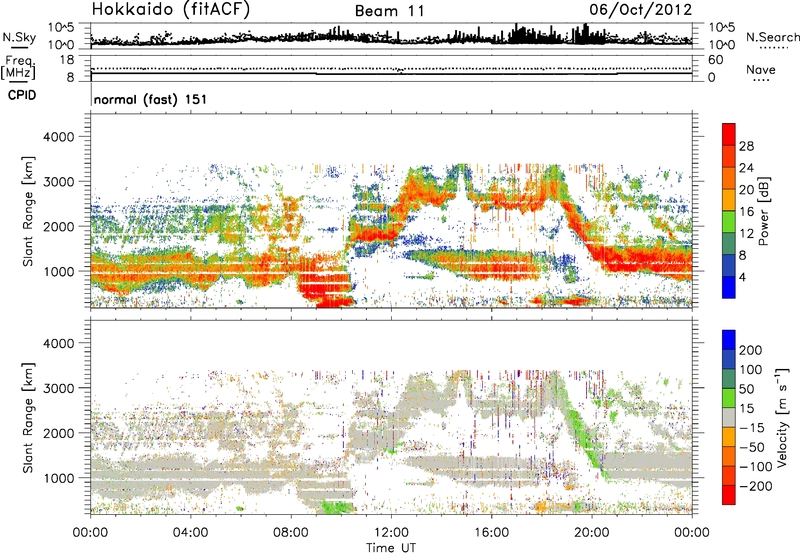Click the "Nave" legend label
Viewport: 800px width, 554px height.
pos(760,69)
